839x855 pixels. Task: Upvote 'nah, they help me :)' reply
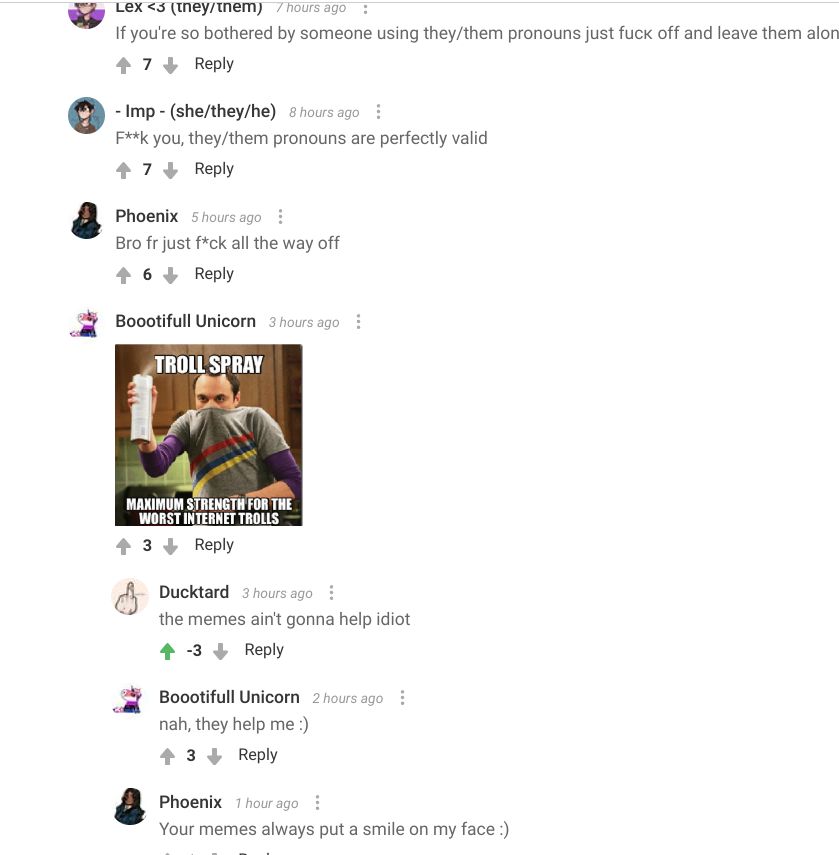pos(167,756)
